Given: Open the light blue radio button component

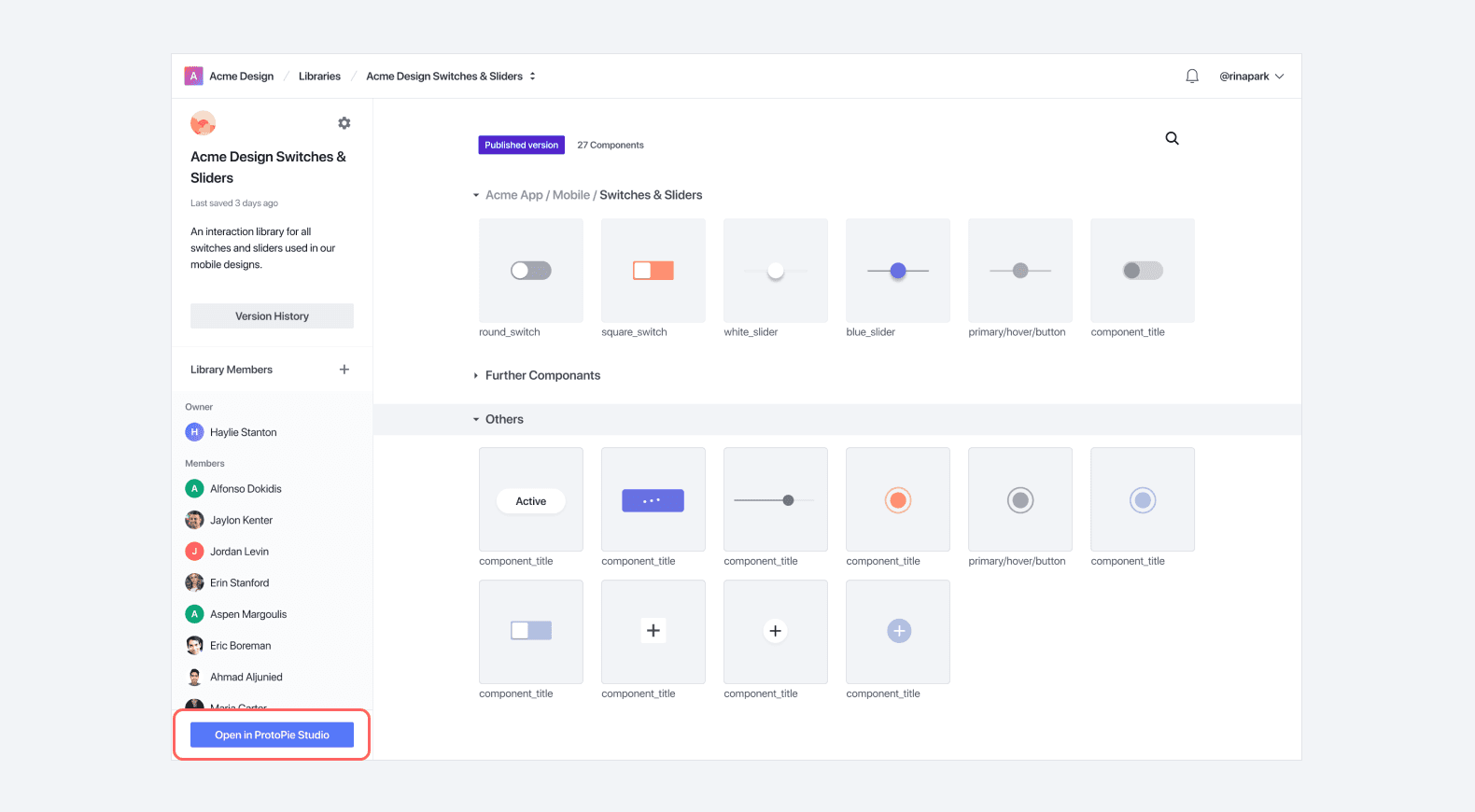Looking at the screenshot, I should click(1143, 499).
